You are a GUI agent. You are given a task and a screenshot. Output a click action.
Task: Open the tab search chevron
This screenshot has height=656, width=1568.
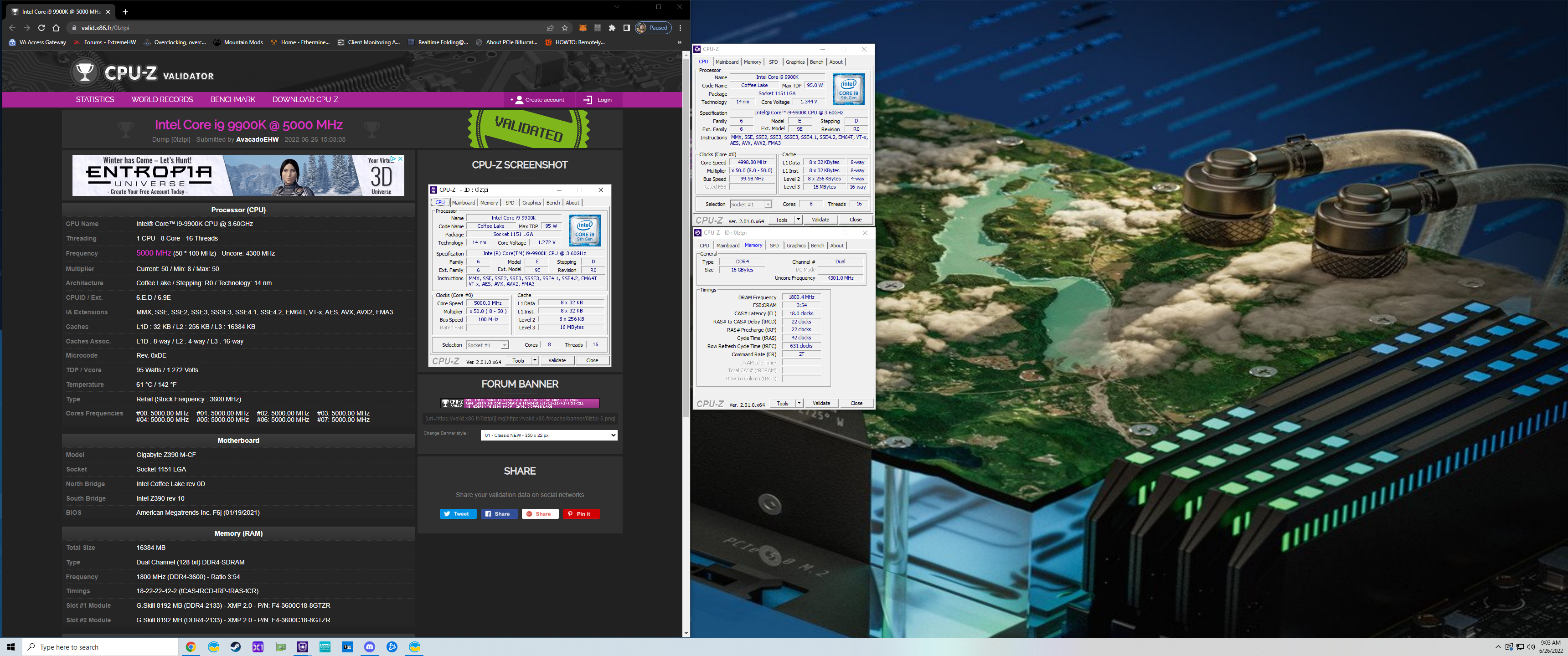click(616, 7)
